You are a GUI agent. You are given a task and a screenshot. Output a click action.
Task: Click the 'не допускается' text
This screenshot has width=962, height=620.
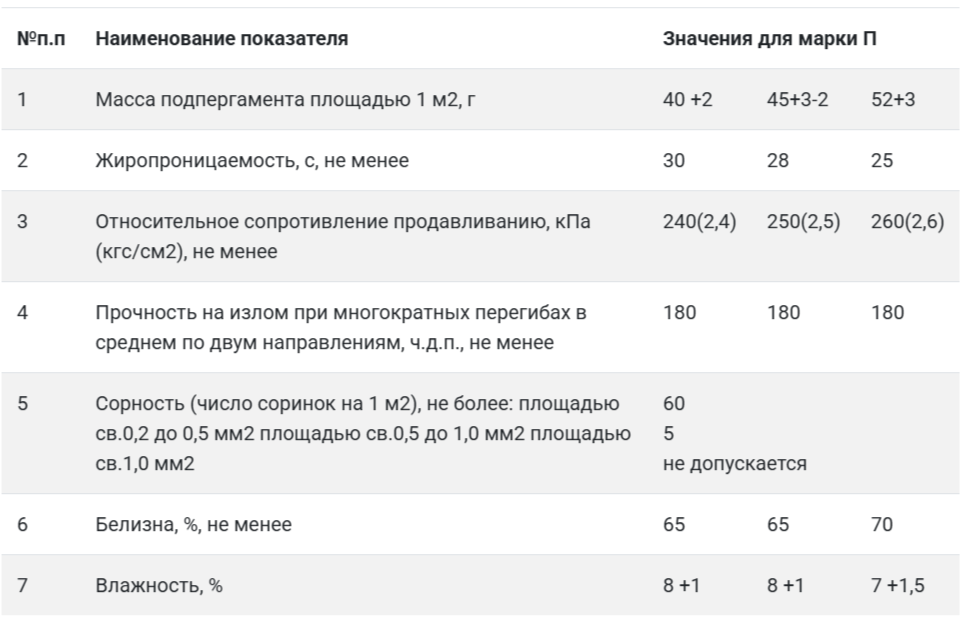point(734,463)
